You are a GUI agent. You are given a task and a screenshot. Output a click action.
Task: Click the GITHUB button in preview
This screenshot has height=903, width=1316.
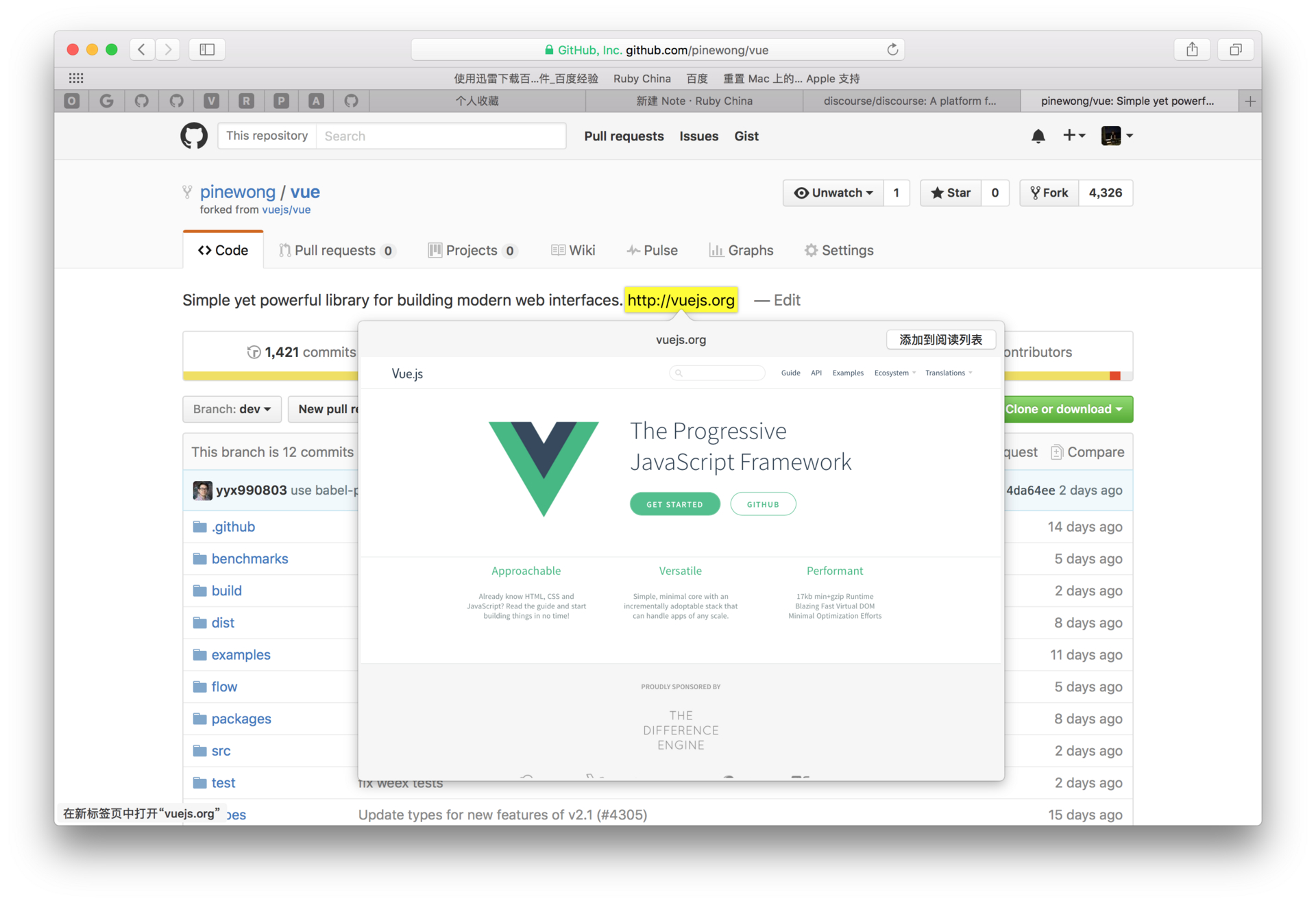click(763, 504)
